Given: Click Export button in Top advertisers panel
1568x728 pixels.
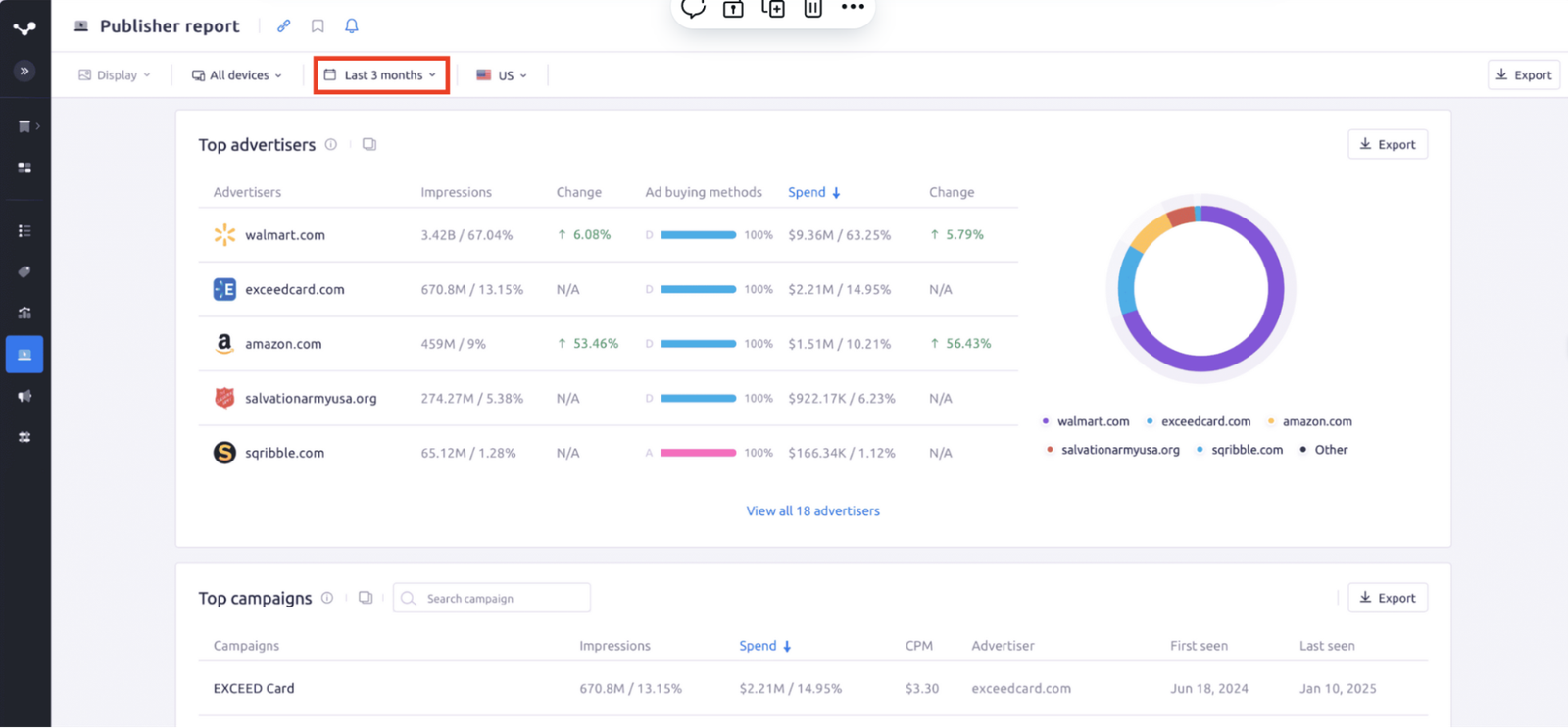Looking at the screenshot, I should coord(1387,145).
